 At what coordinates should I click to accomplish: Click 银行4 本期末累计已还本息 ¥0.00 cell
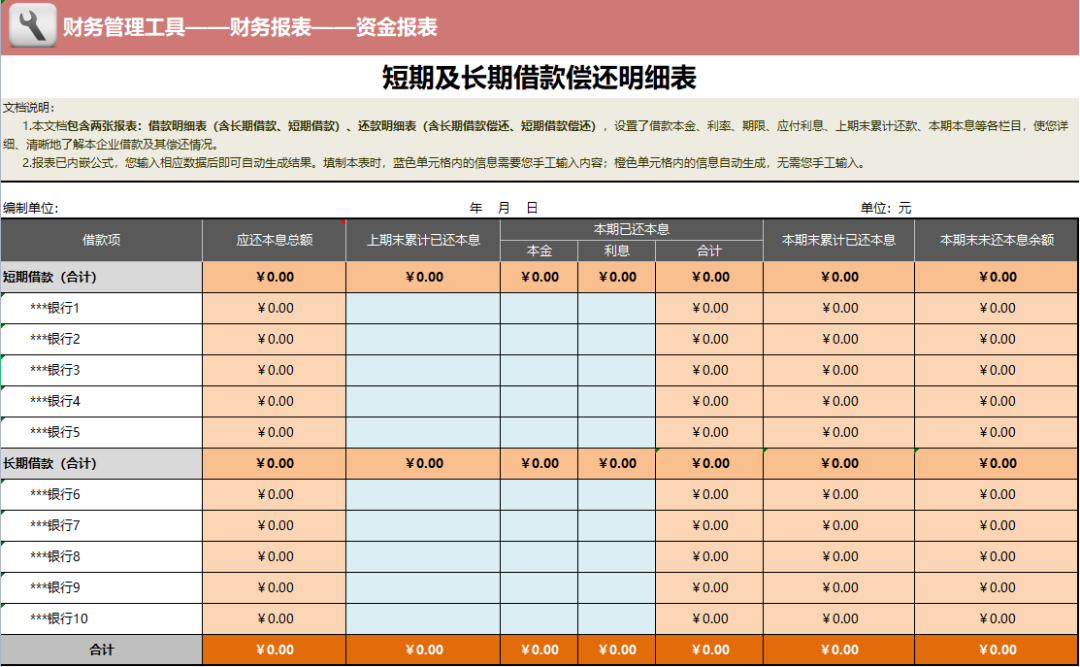(838, 401)
